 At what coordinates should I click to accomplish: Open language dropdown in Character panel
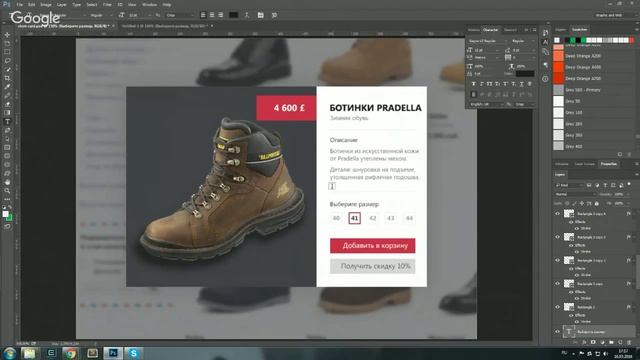click(x=487, y=104)
